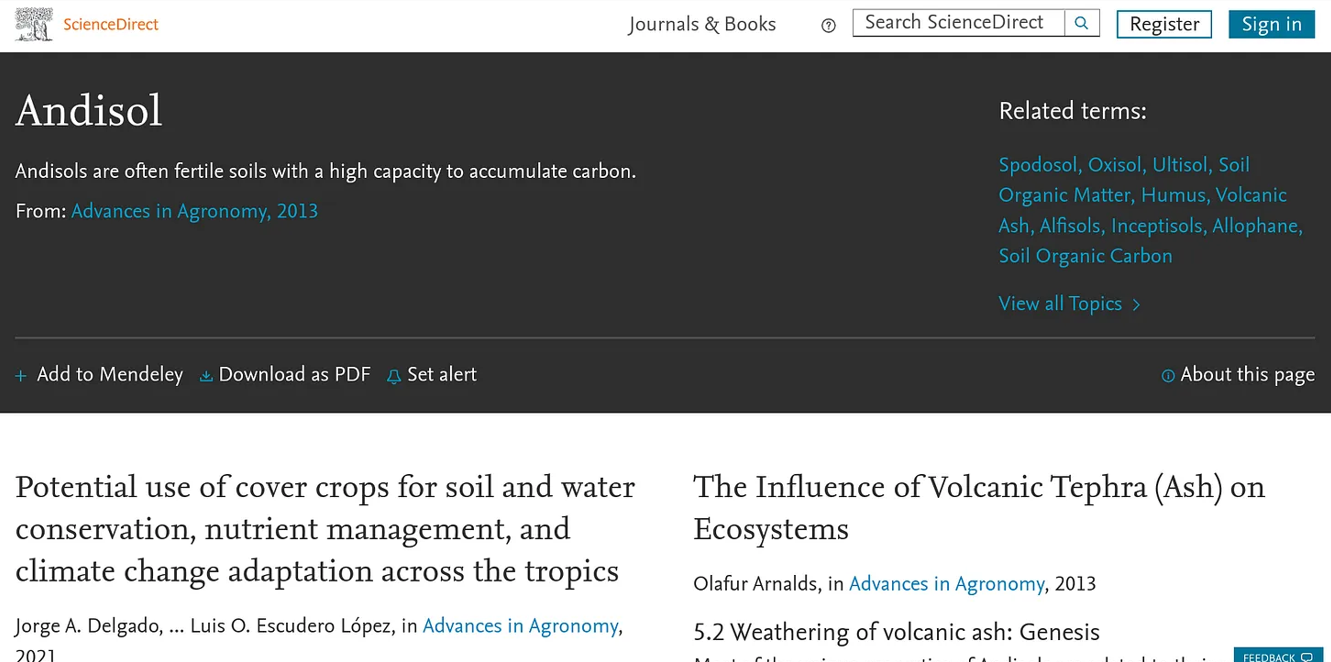Image resolution: width=1331 pixels, height=662 pixels.
Task: Open the Journals & Books menu
Action: point(702,24)
